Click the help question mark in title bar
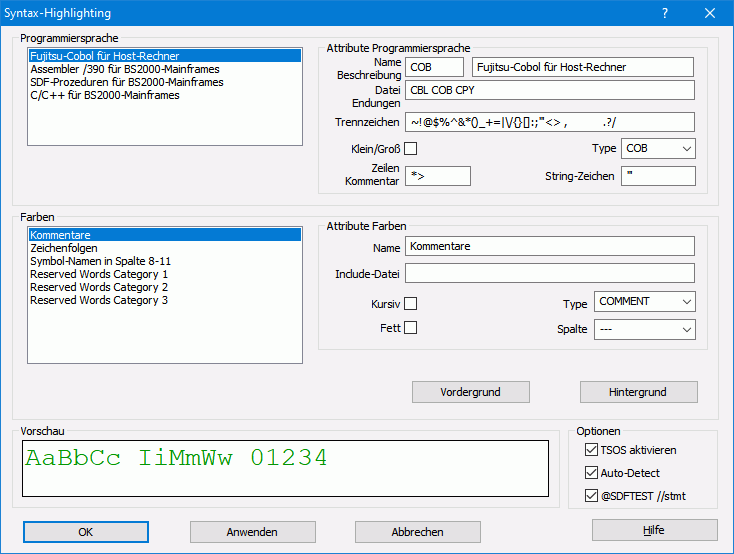This screenshot has width=734, height=554. pyautogui.click(x=665, y=14)
